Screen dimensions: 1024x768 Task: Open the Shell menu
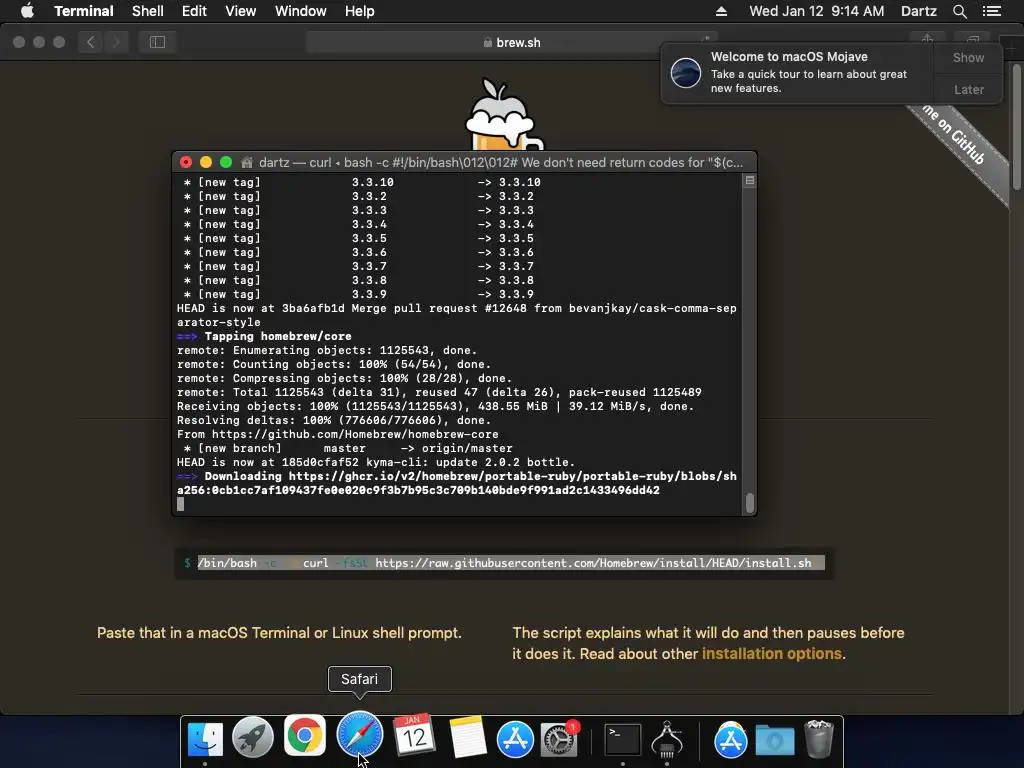tap(148, 11)
